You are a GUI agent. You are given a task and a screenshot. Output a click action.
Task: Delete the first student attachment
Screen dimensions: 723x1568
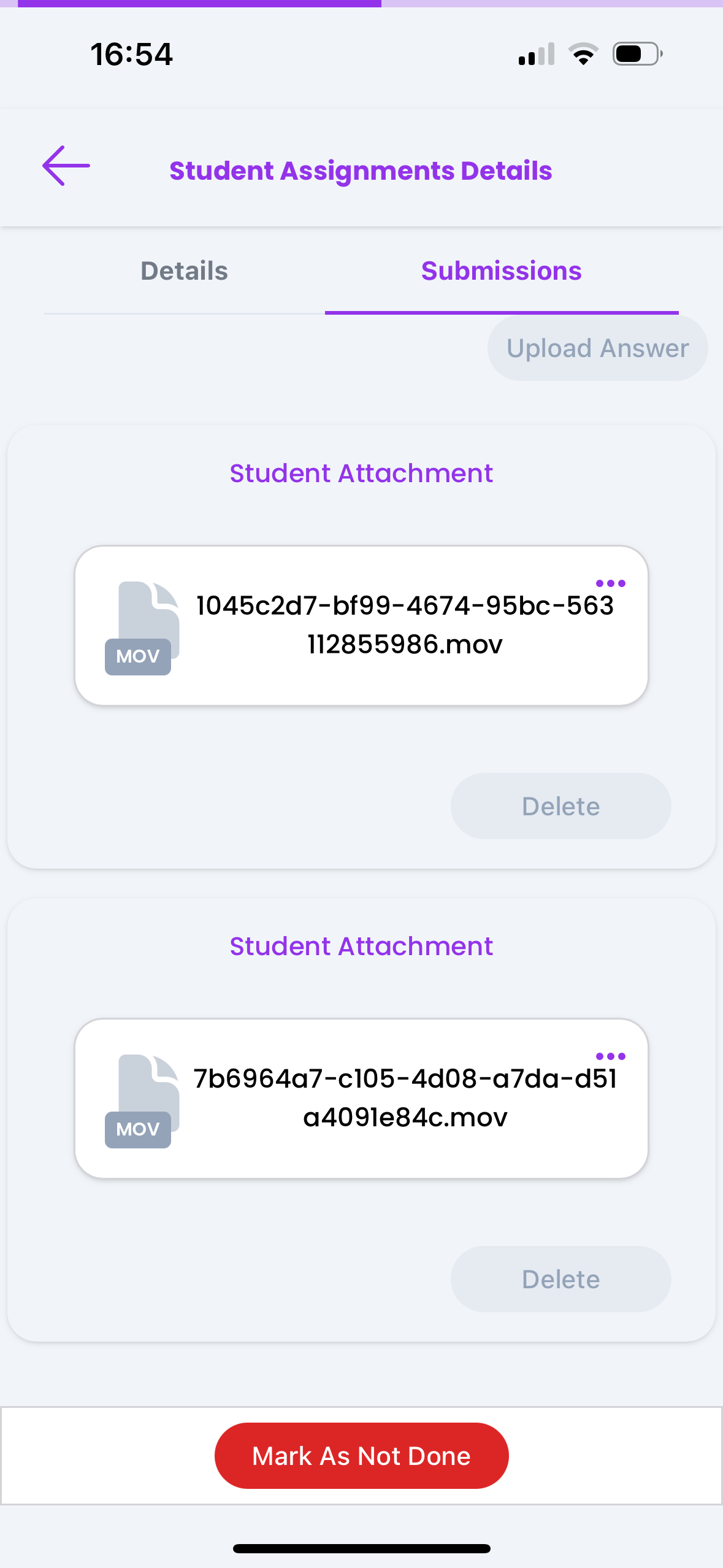tap(560, 806)
